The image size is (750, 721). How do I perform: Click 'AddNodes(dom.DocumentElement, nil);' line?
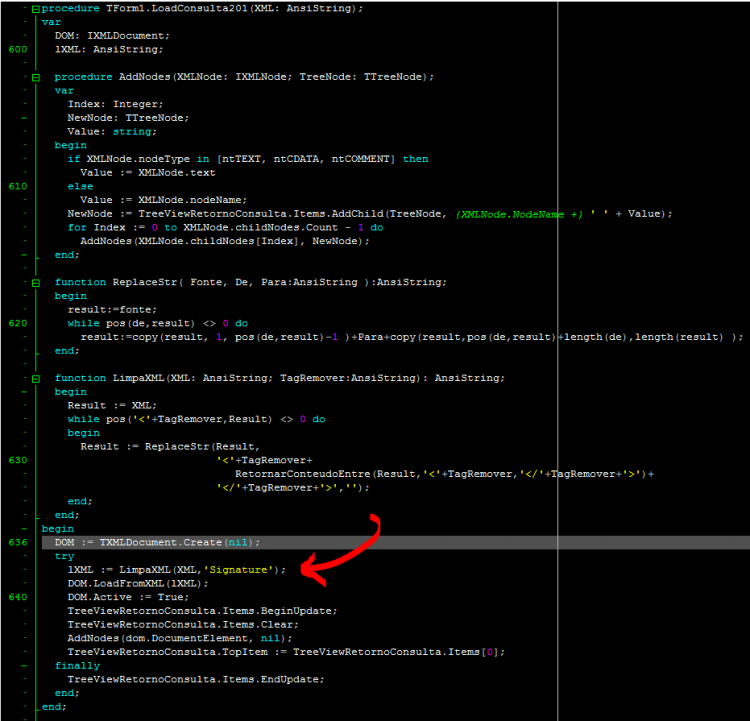179,638
